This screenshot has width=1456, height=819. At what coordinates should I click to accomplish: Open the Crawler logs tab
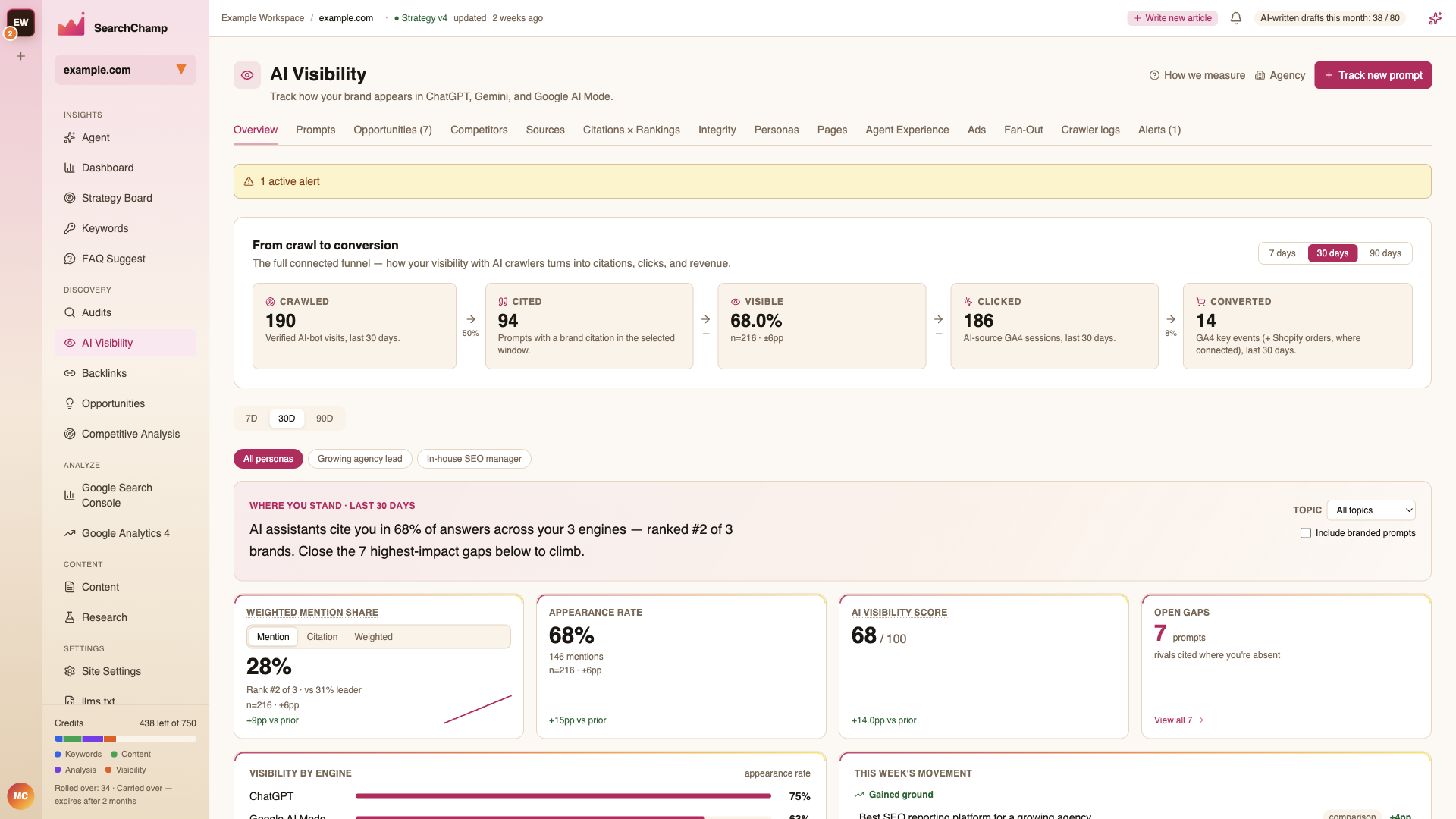point(1090,130)
